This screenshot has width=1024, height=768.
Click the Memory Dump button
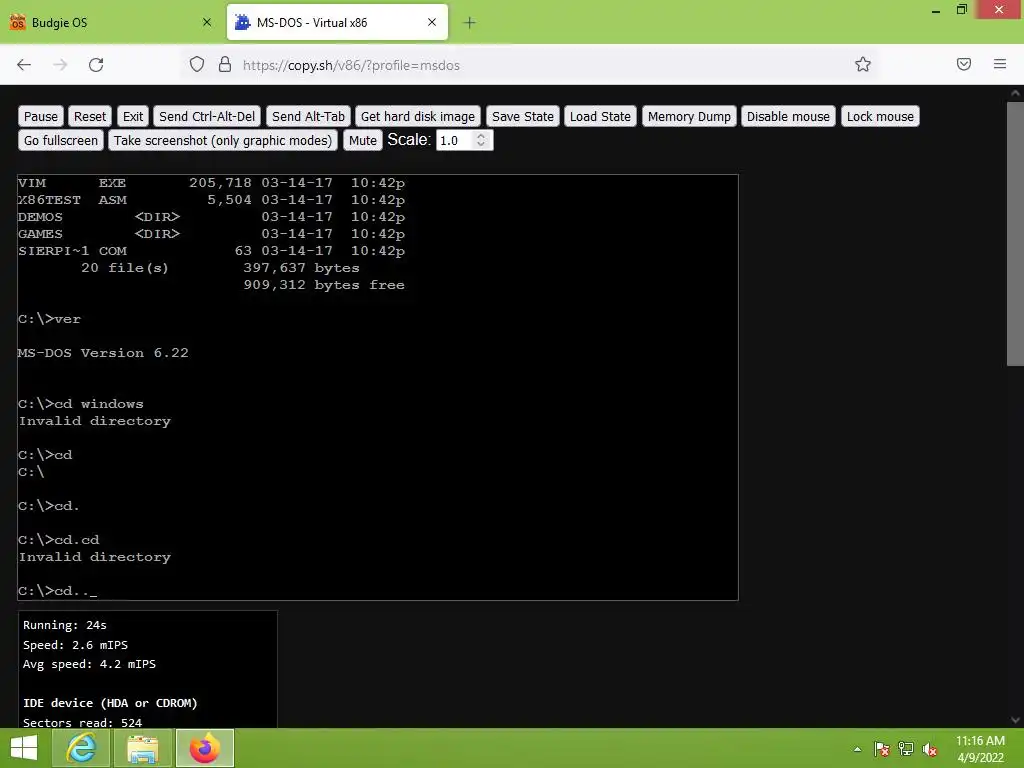pyautogui.click(x=689, y=116)
